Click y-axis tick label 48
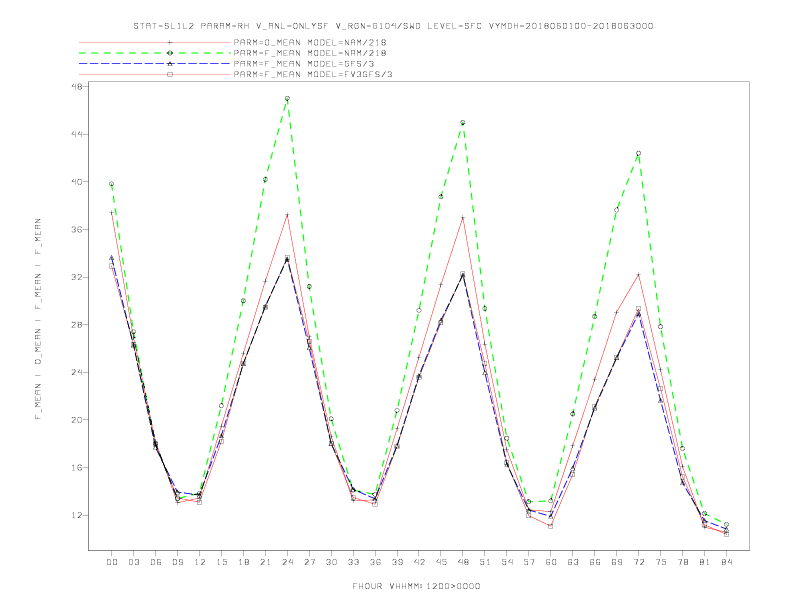The width and height of the screenshot is (792, 612). [77, 86]
